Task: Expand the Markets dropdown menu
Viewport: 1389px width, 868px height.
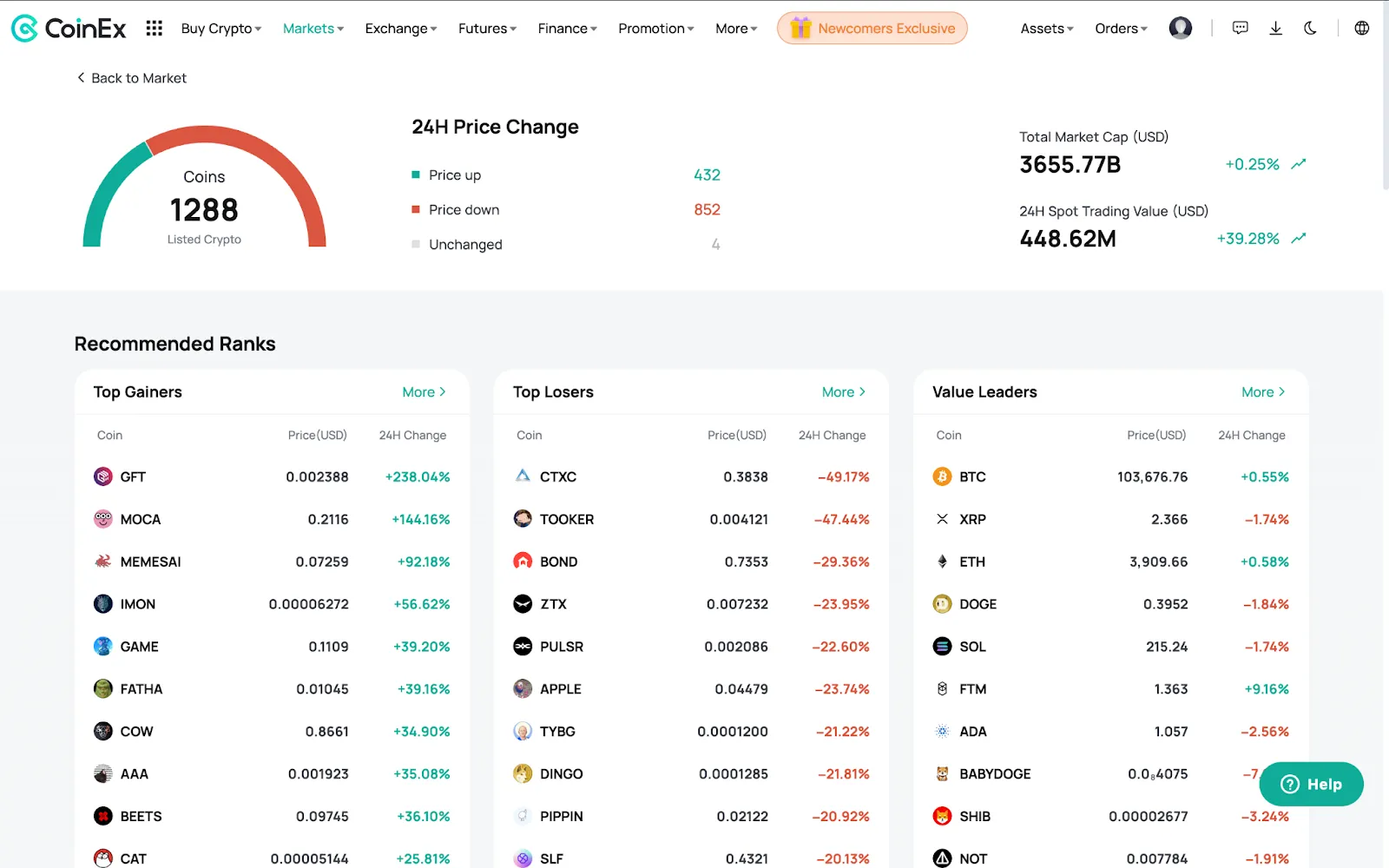Action: (x=313, y=29)
